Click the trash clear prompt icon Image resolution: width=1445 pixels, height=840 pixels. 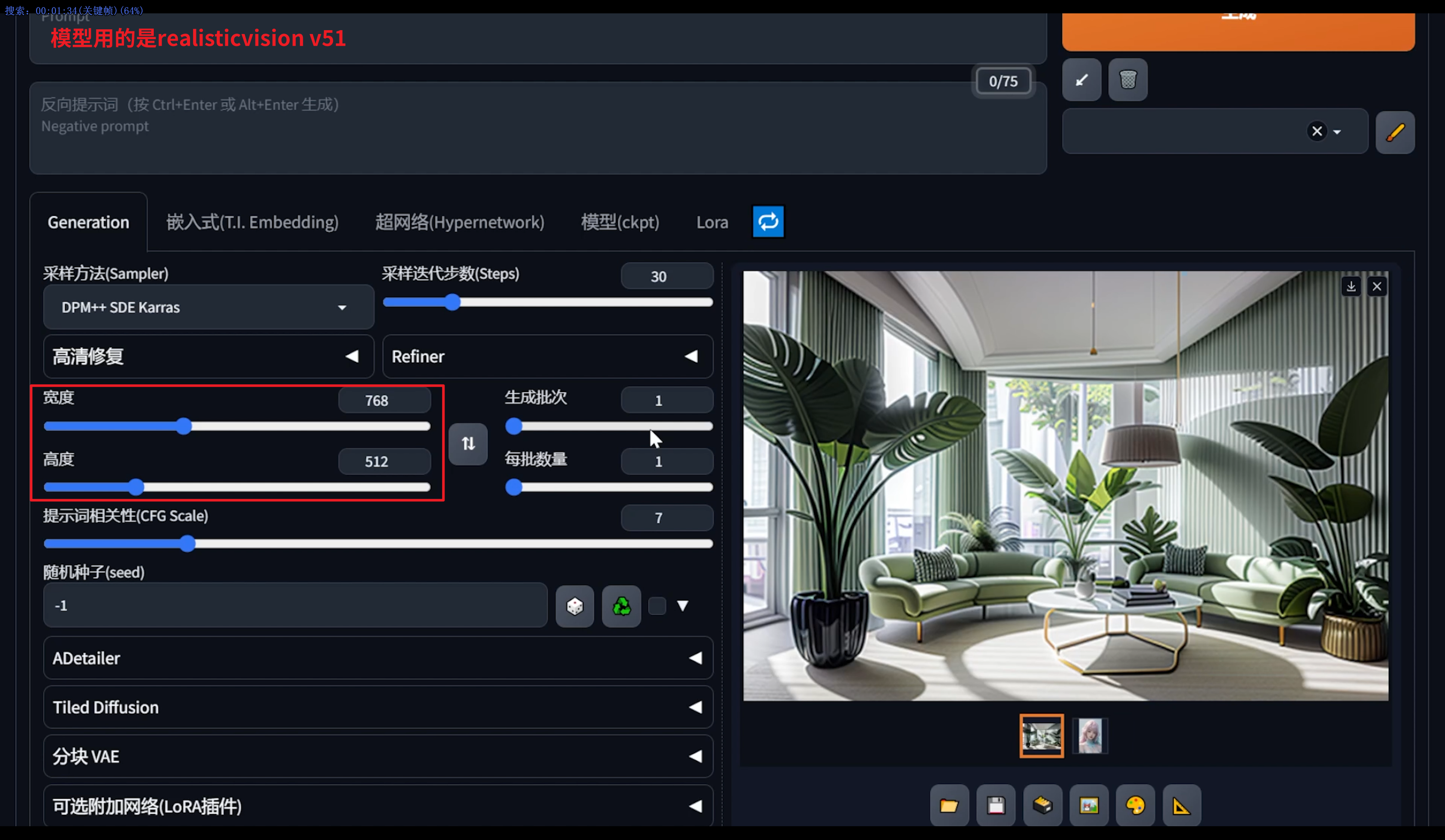click(x=1127, y=80)
